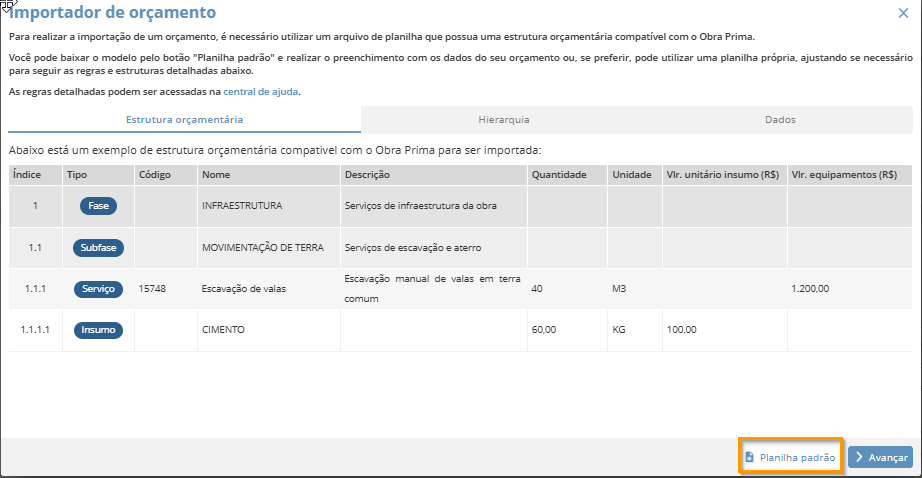The height and width of the screenshot is (478, 922).
Task: Select the MOVIMENTAÇÃO DE TERRA cell
Action: (x=264, y=247)
